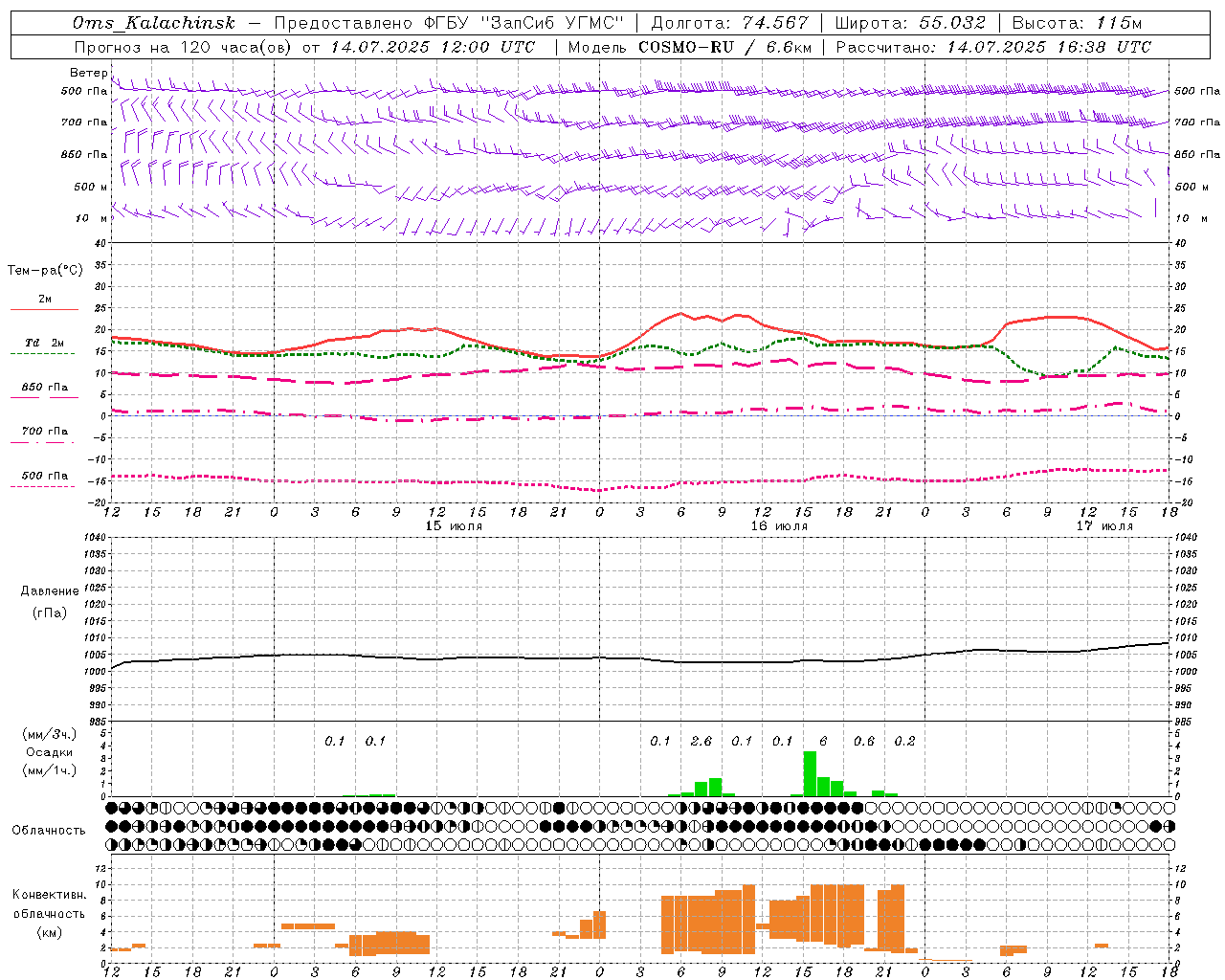Click the 'Облачность' cloudiness row label

click(x=49, y=831)
